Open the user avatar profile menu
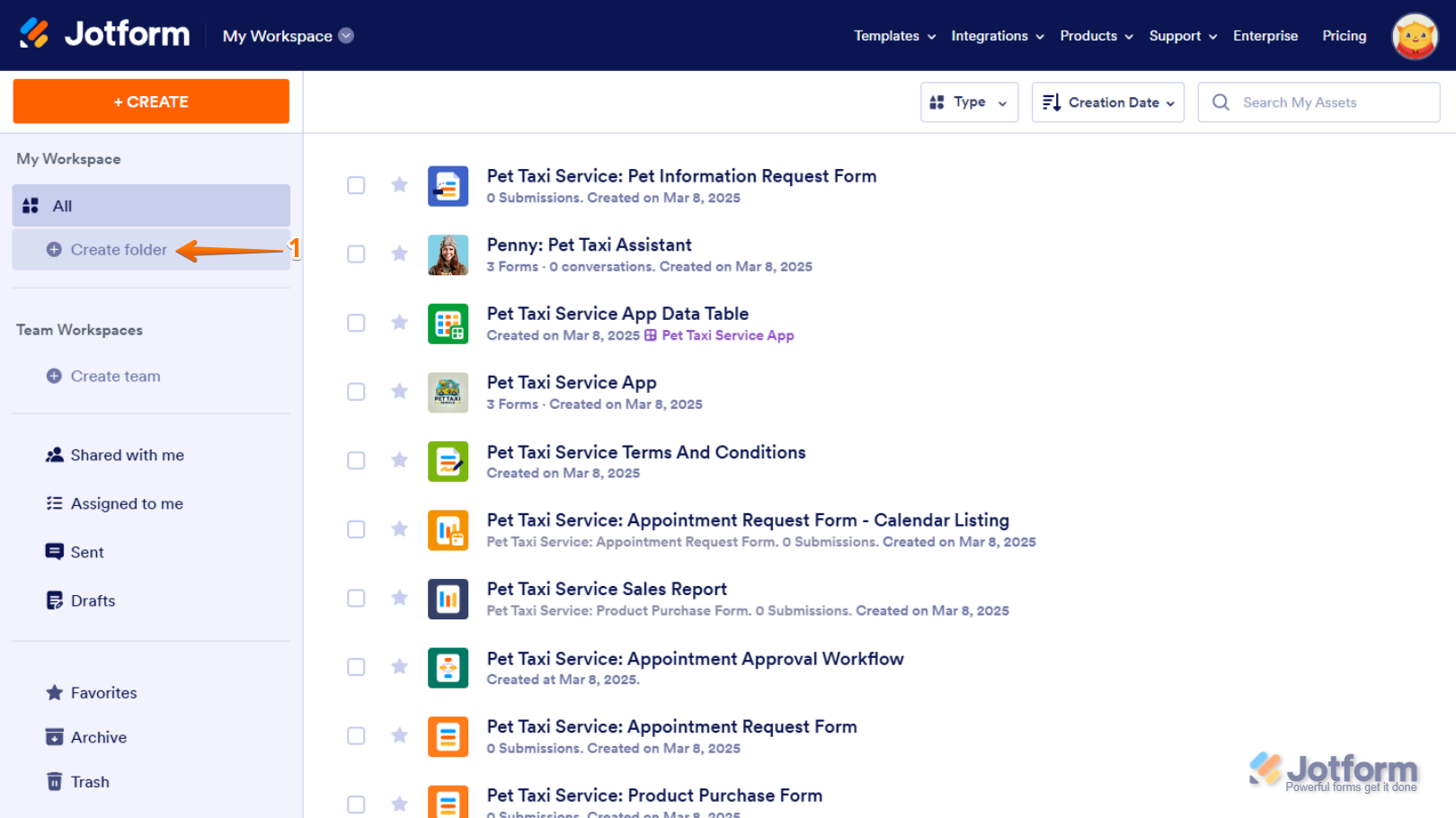 [1415, 36]
